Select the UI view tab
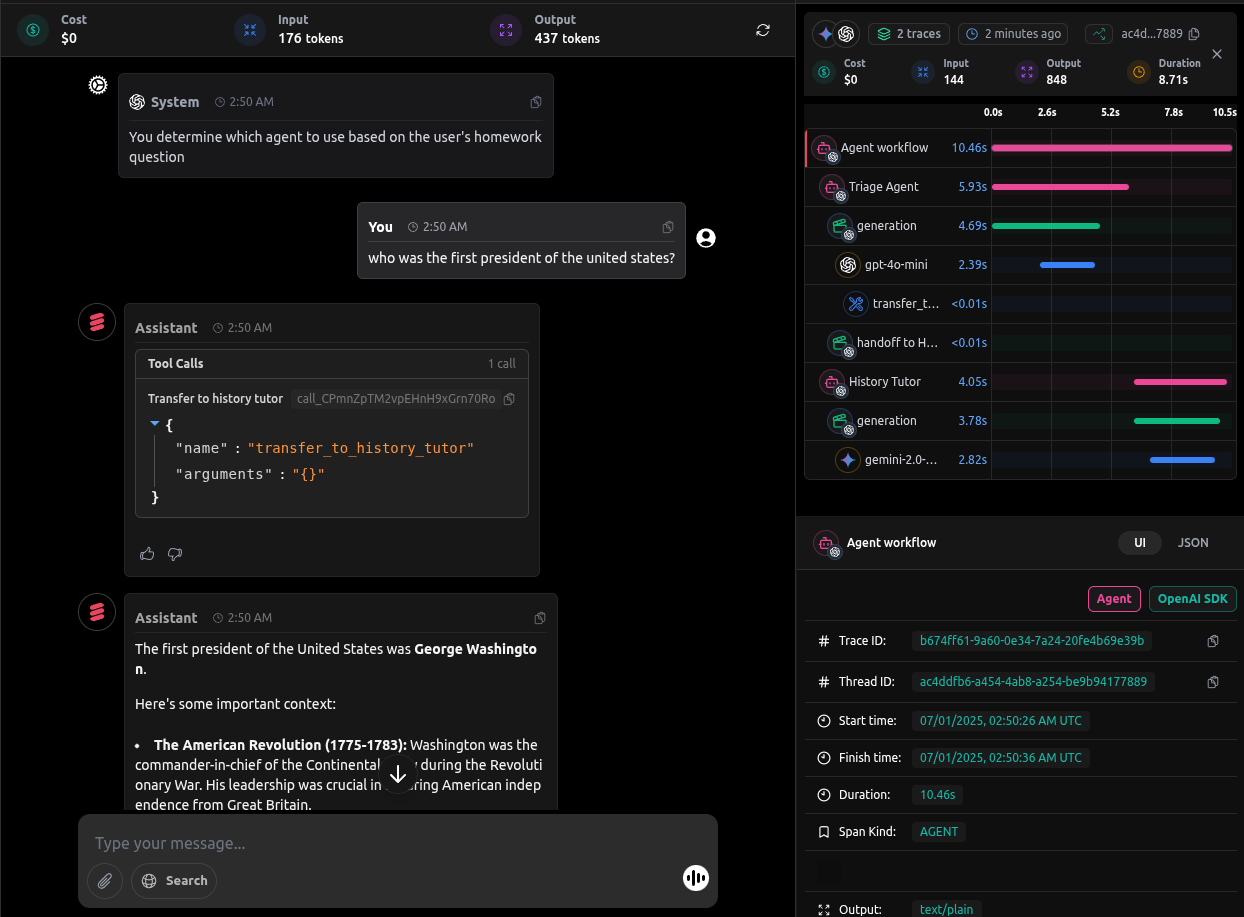The width and height of the screenshot is (1244, 917). [1139, 543]
